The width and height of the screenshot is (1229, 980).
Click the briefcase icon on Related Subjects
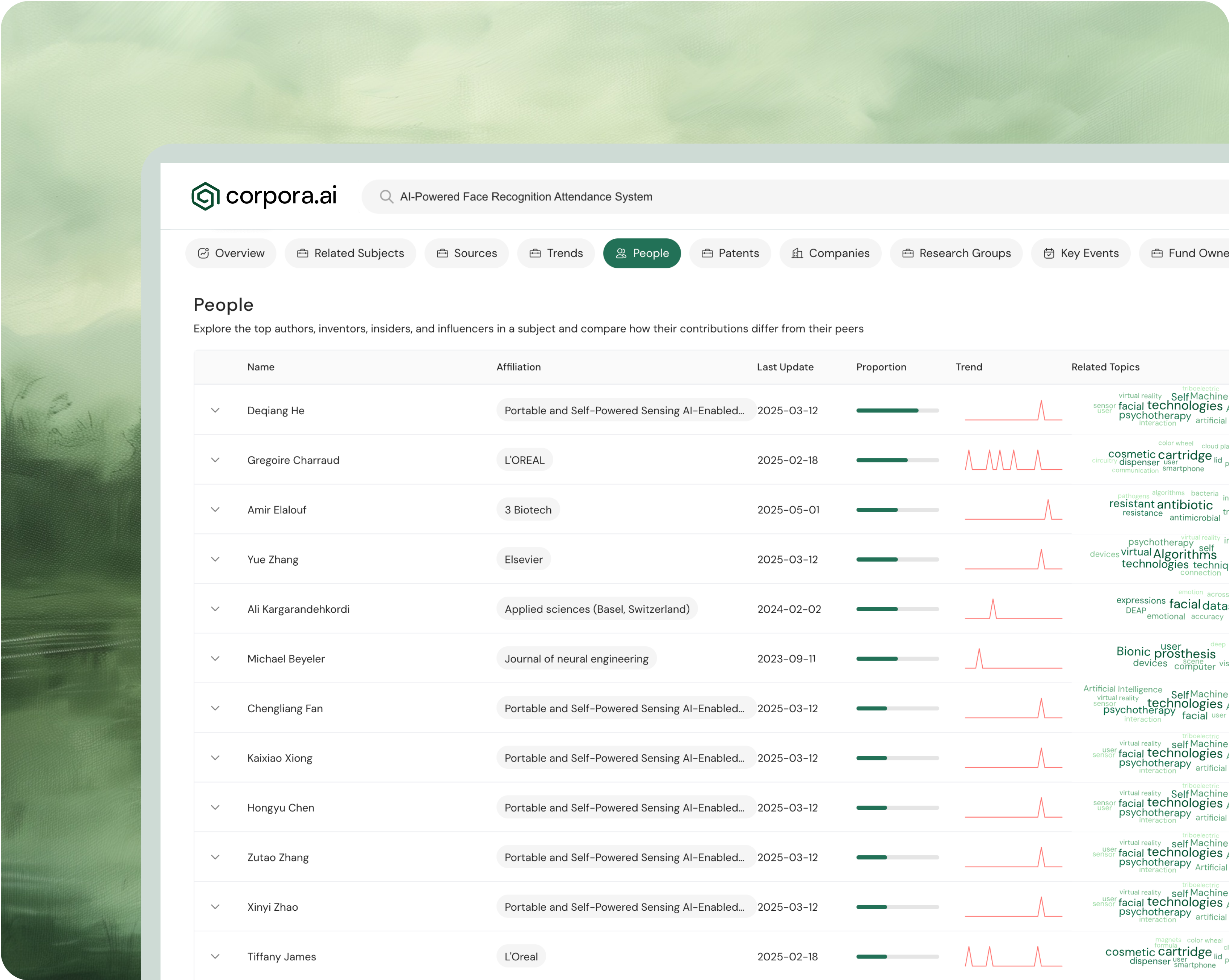click(x=302, y=253)
